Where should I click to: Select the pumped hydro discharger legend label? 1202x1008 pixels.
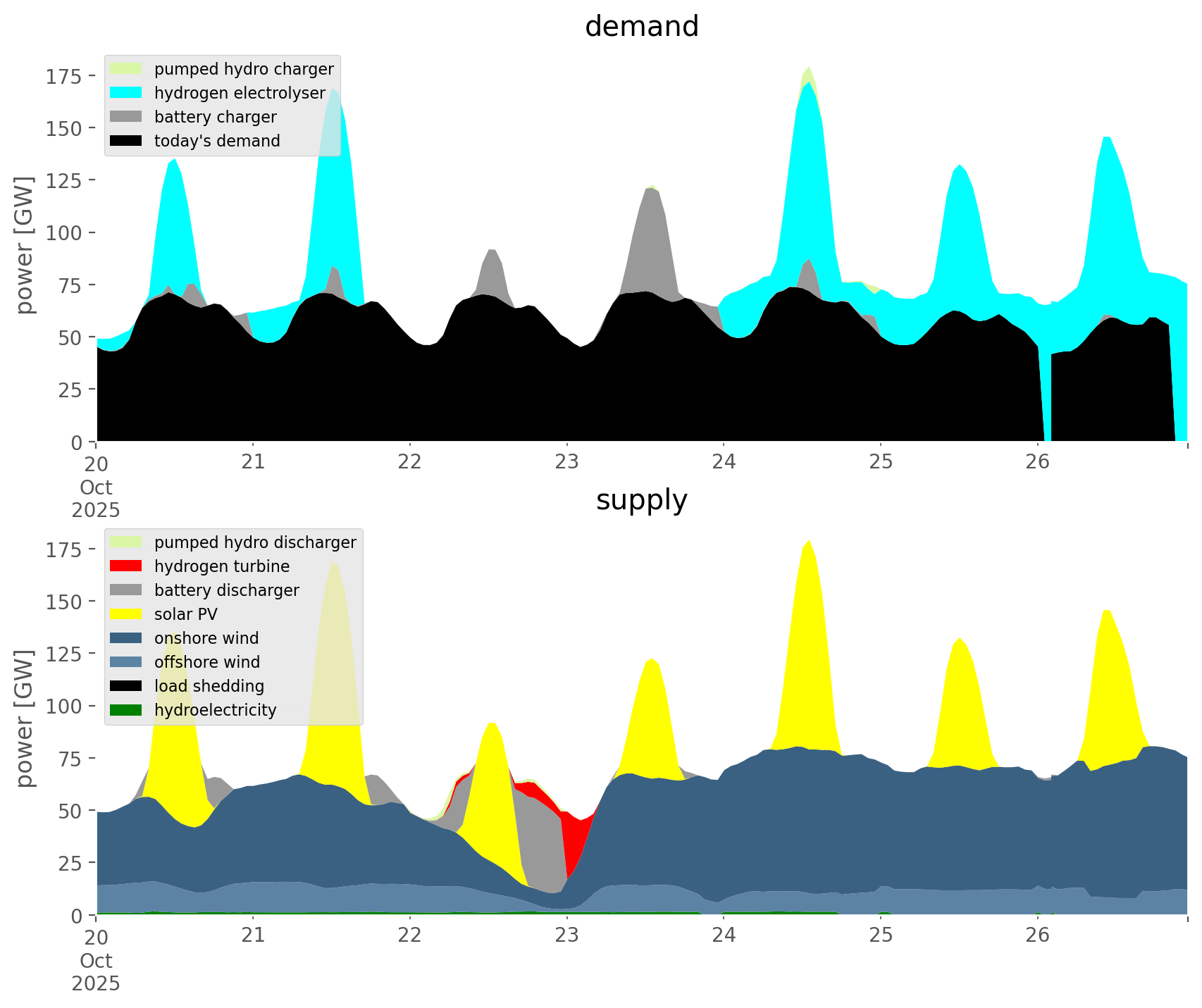point(255,542)
